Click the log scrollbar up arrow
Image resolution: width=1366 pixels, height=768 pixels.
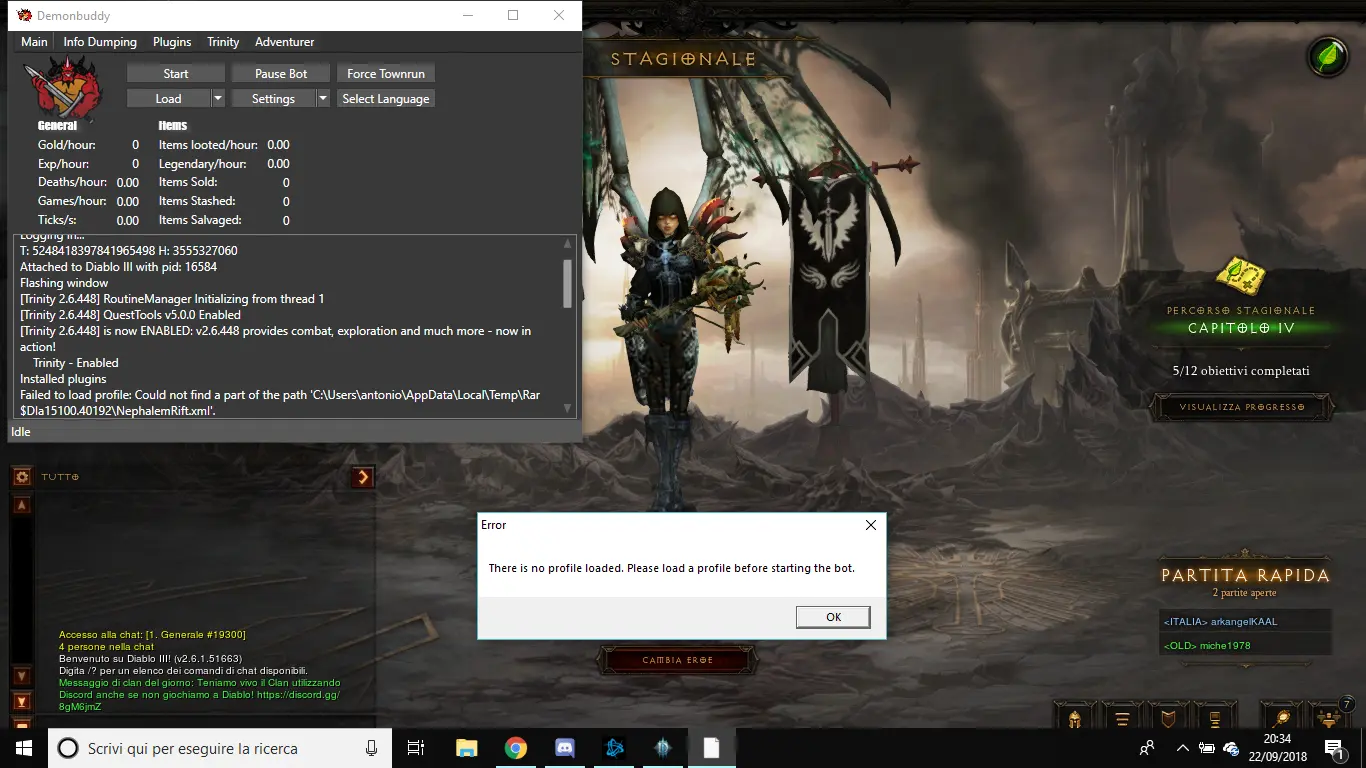click(568, 243)
